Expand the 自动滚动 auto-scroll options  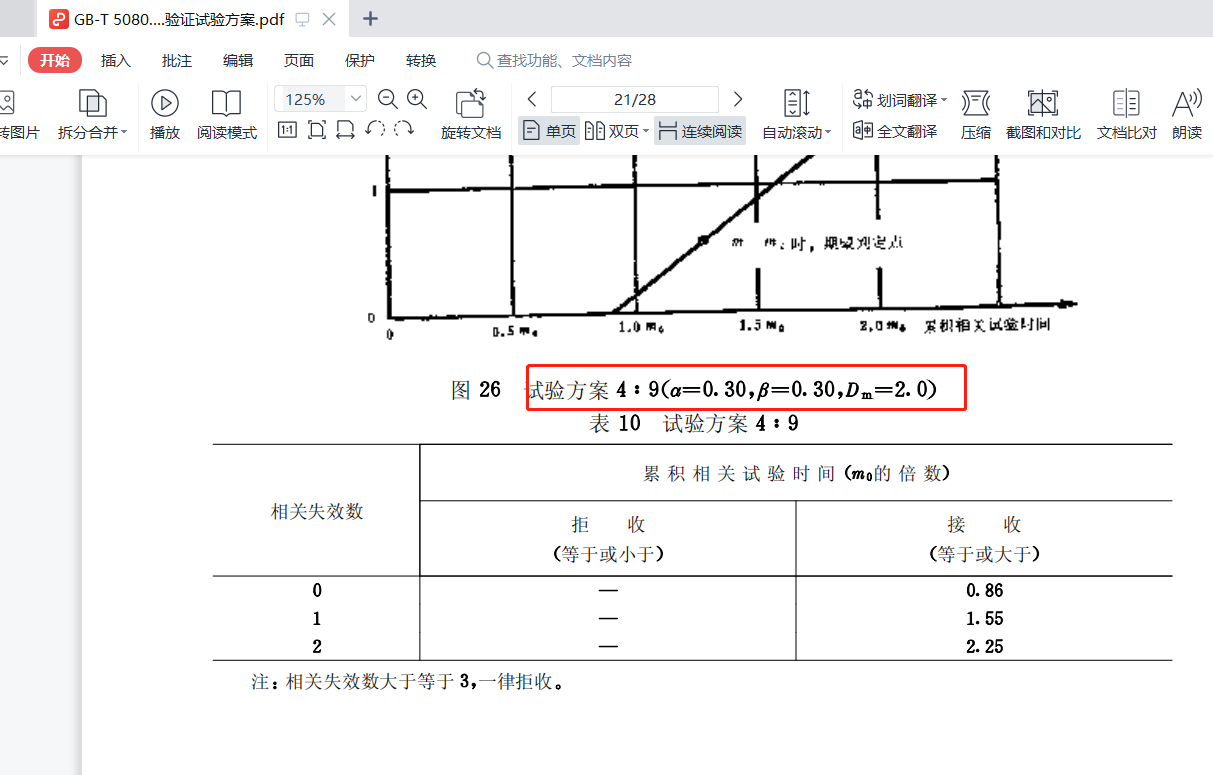(828, 133)
